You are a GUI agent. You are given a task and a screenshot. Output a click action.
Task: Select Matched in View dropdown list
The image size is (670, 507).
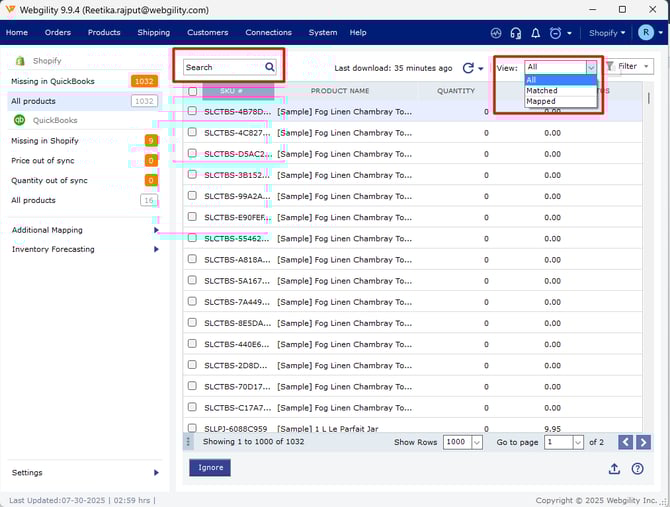(542, 91)
